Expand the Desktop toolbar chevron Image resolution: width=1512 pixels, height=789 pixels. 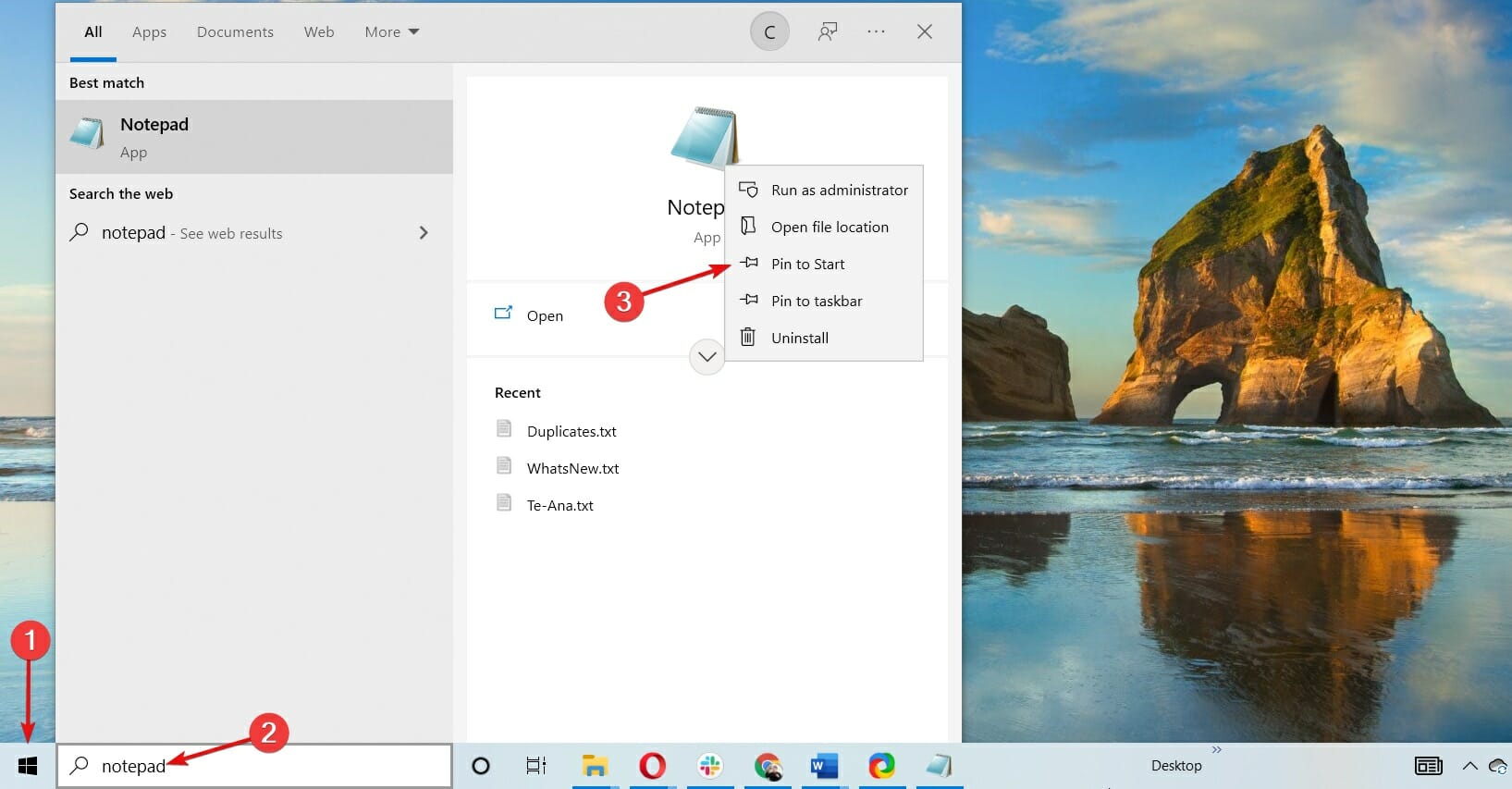(1217, 749)
